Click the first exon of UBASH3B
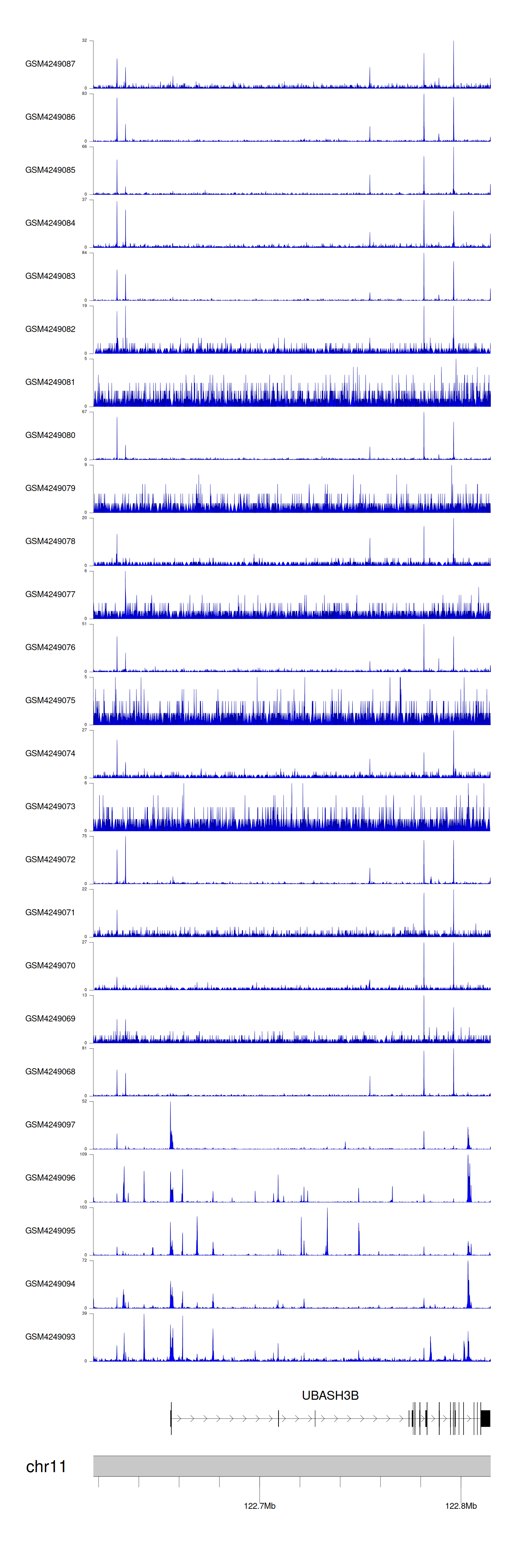Screen dimensions: 517x1568 171,1418
